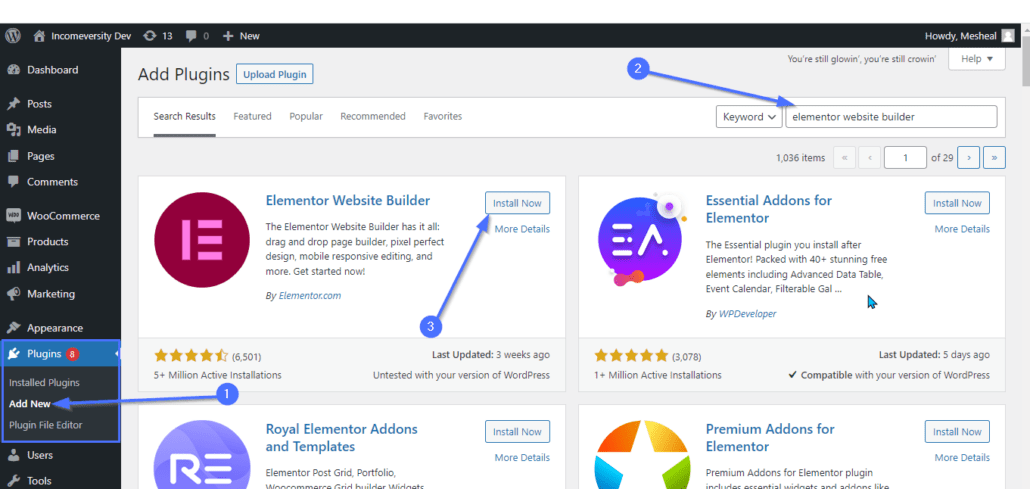1030x489 pixels.
Task: Open the Elementor Website Builder title link
Action: click(x=347, y=200)
